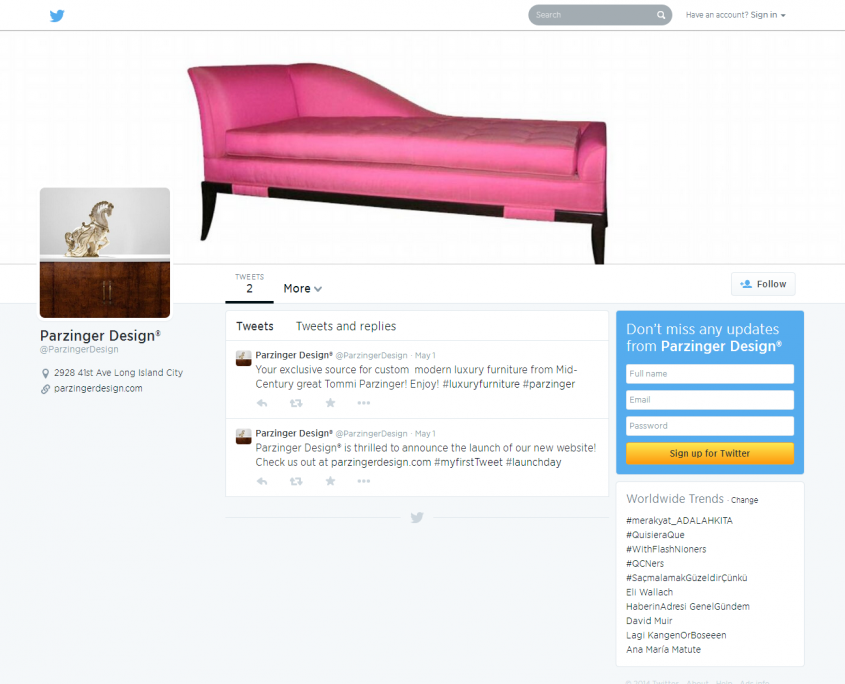Reply to the luxury furniture tweet
The image size is (845, 684).
coord(262,403)
